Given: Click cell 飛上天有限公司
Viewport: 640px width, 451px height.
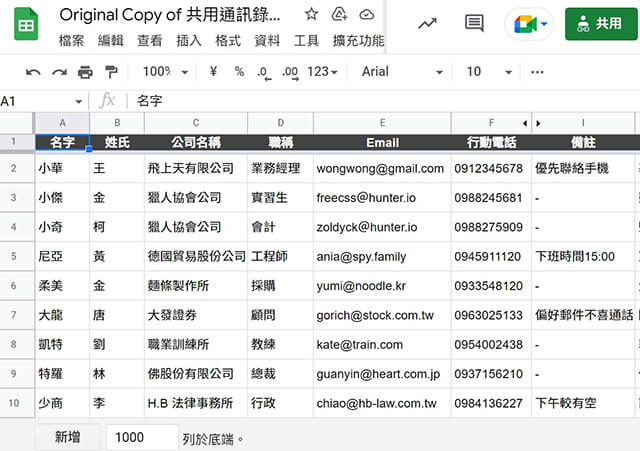Looking at the screenshot, I should [x=196, y=168].
